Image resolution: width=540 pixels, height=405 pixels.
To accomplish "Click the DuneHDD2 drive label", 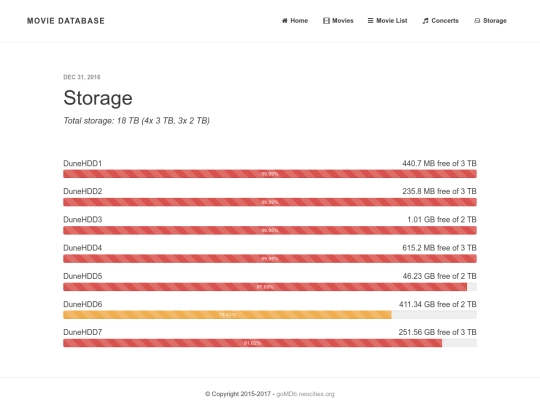I will [x=83, y=191].
